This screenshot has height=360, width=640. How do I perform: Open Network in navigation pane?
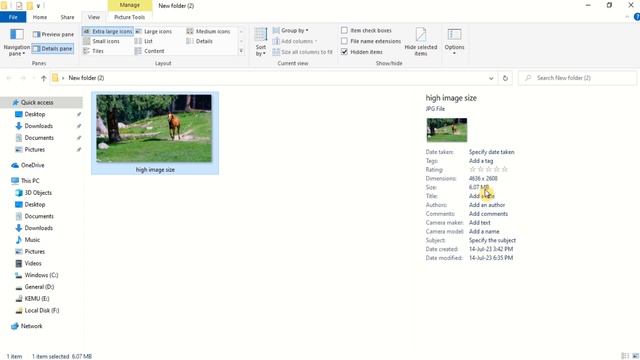coord(31,326)
